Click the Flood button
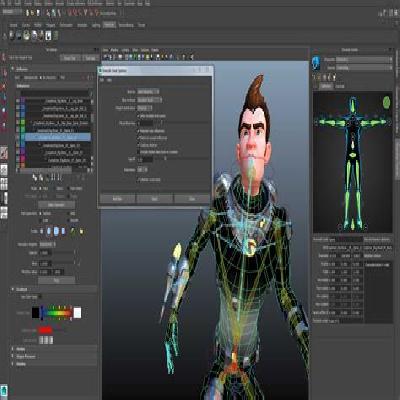400x400 pixels. point(56,281)
